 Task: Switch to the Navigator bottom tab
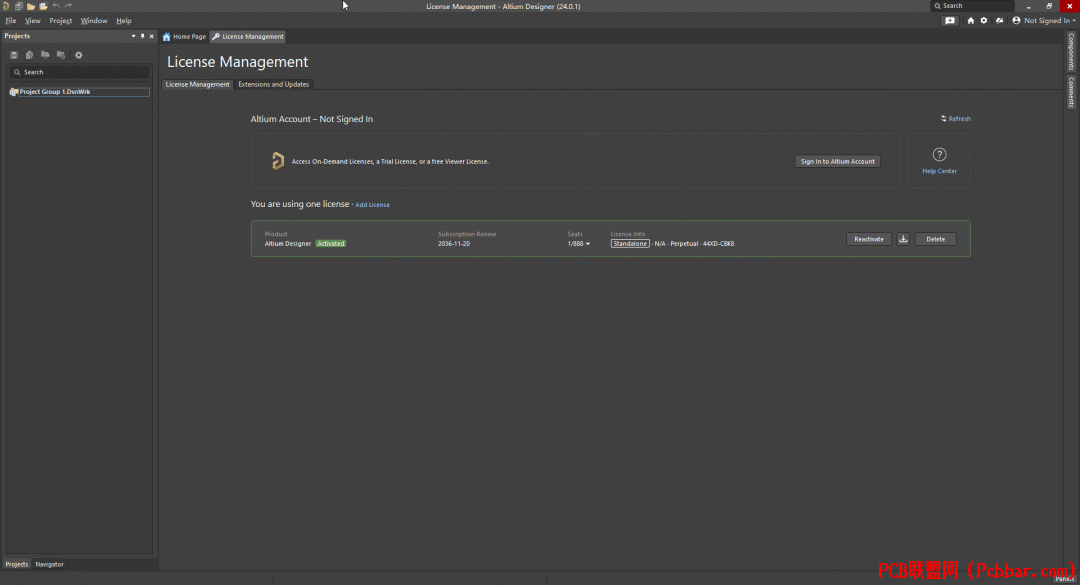50,564
